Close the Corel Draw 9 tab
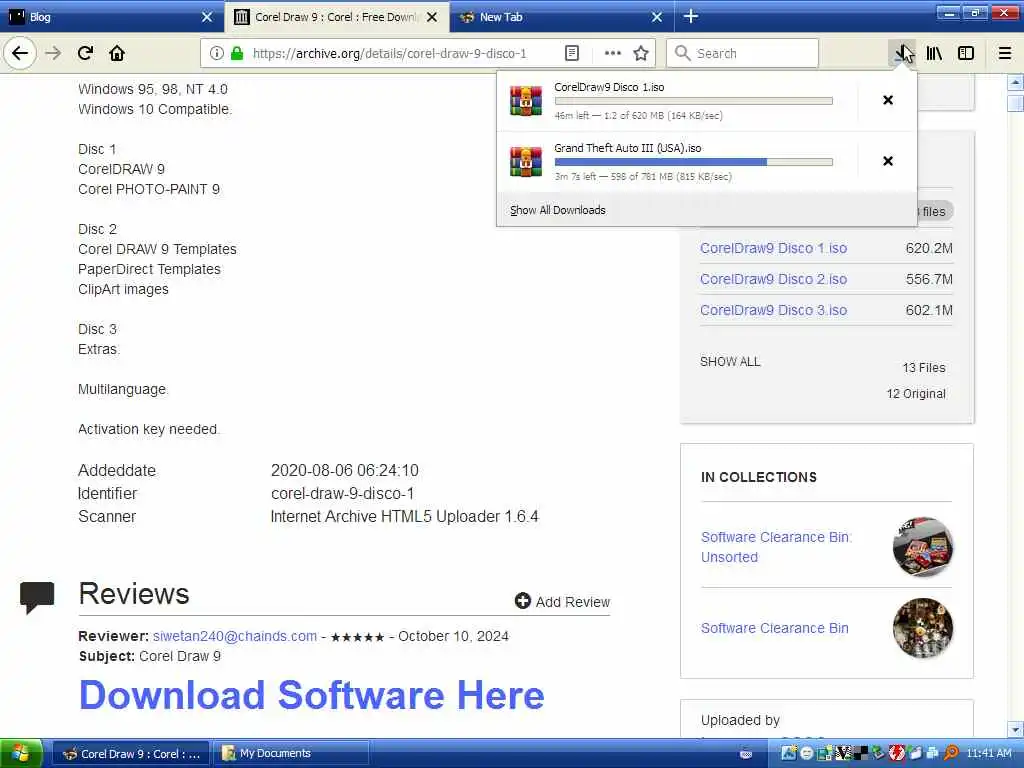 click(432, 17)
